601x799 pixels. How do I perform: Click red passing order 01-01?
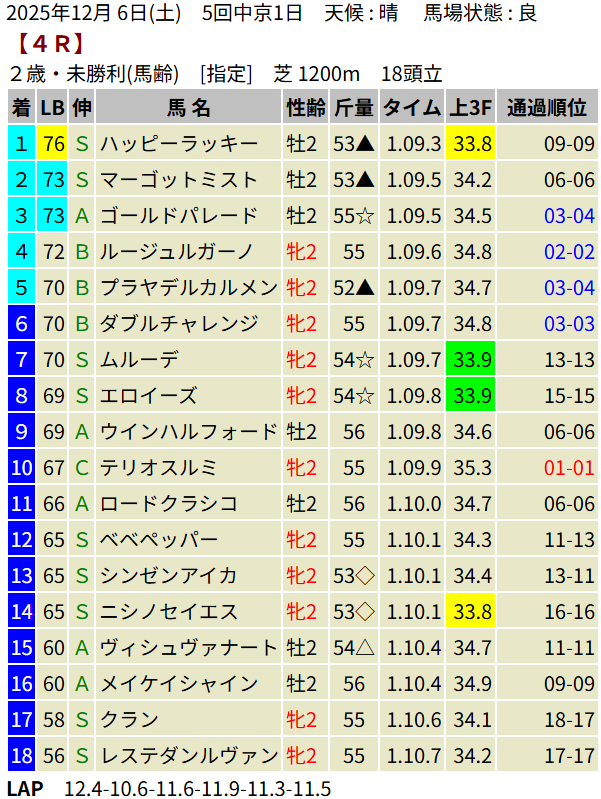(569, 467)
